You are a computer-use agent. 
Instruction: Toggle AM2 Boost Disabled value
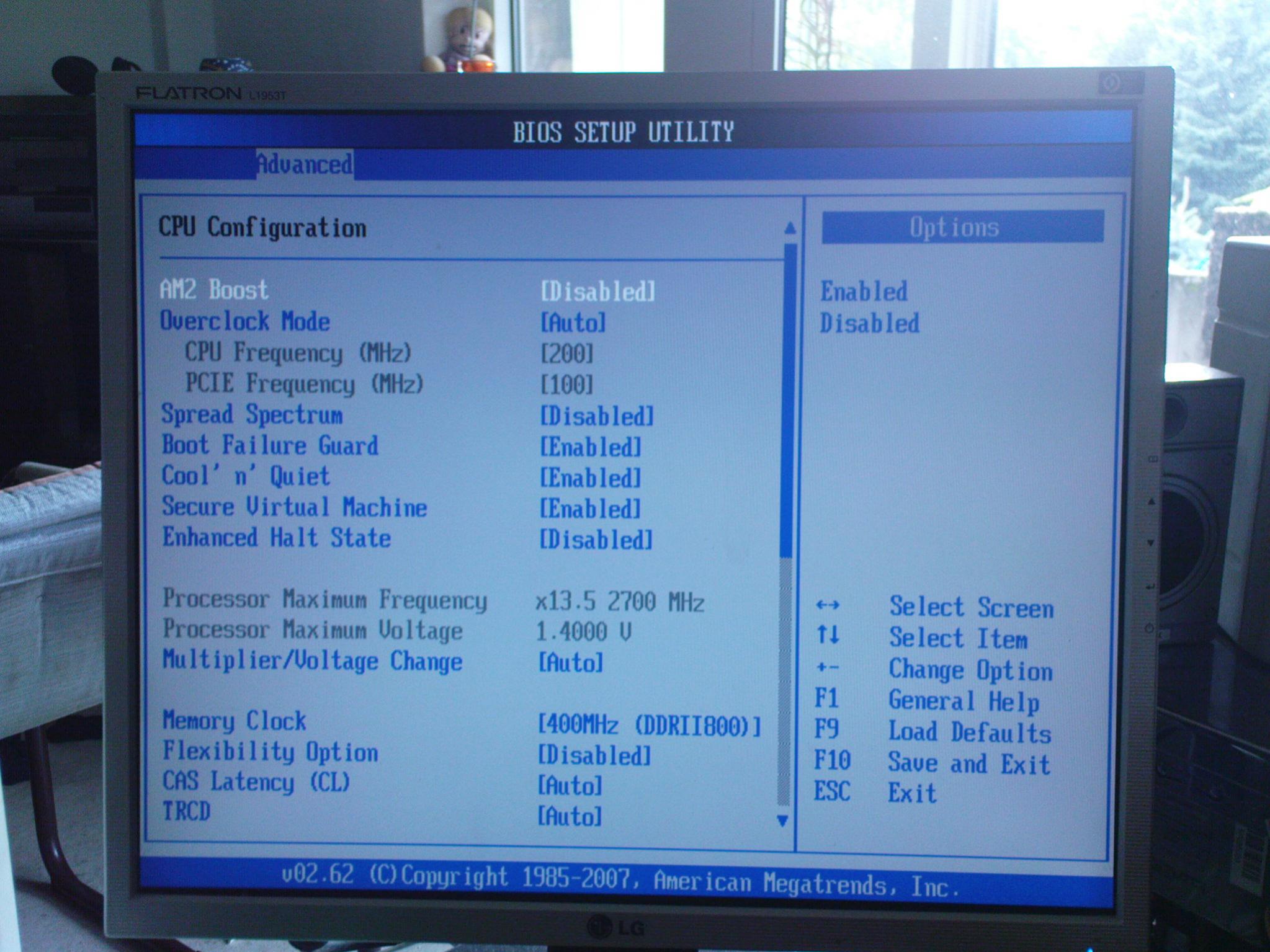(x=597, y=291)
